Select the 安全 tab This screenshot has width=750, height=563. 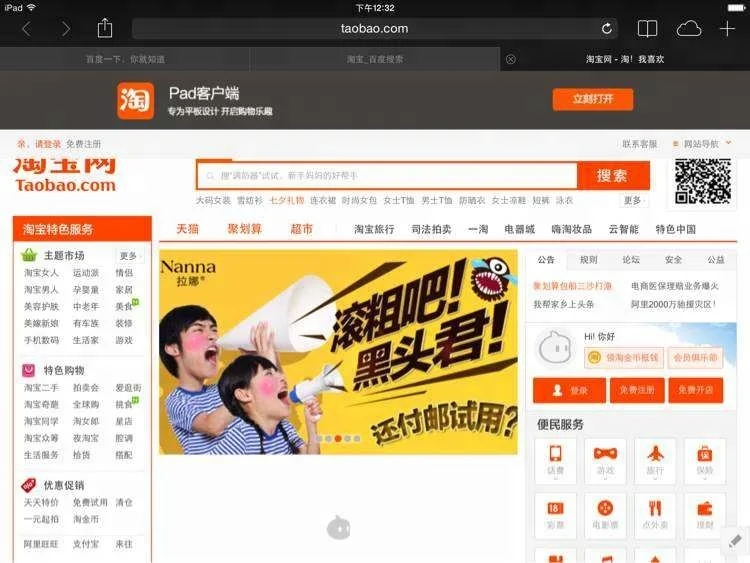point(673,260)
